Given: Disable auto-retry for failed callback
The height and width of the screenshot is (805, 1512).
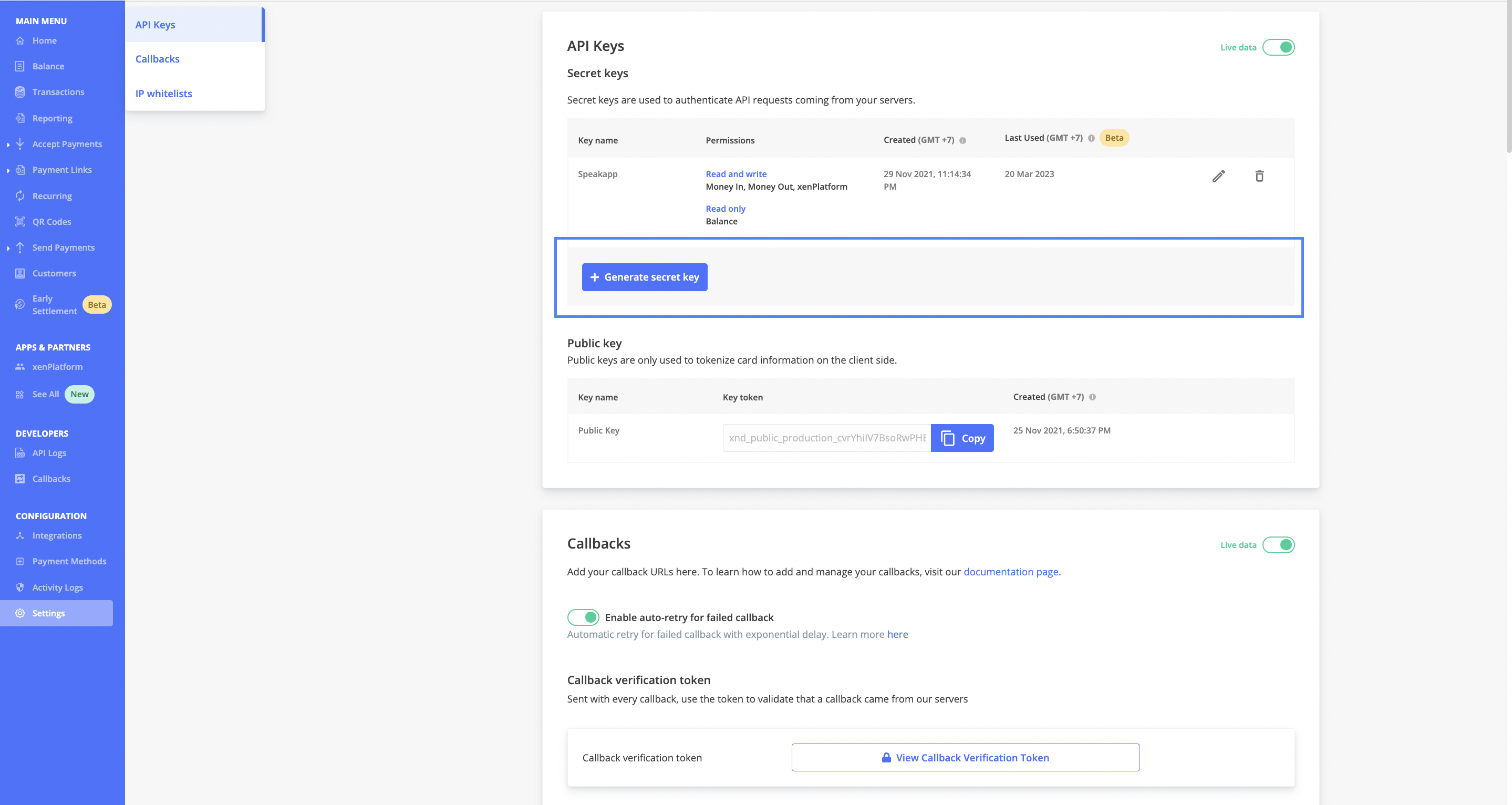Looking at the screenshot, I should (x=584, y=617).
